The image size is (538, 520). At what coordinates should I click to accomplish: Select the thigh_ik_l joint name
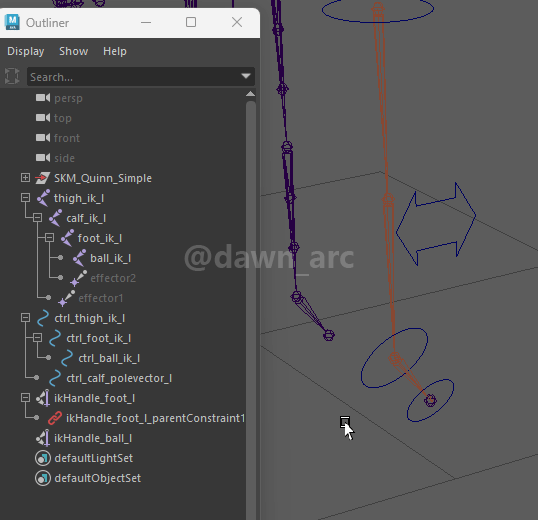point(79,198)
